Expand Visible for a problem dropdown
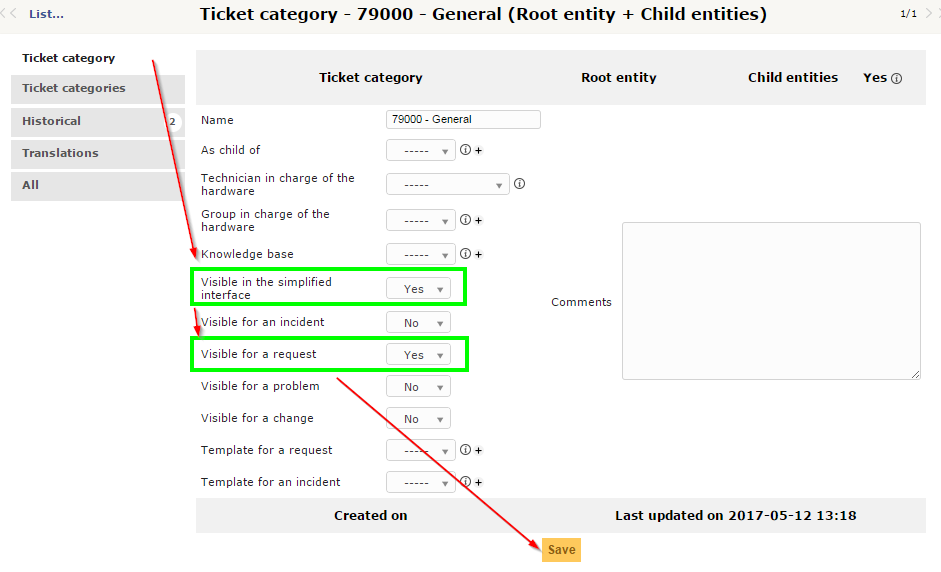The width and height of the screenshot is (941, 572). [x=418, y=387]
